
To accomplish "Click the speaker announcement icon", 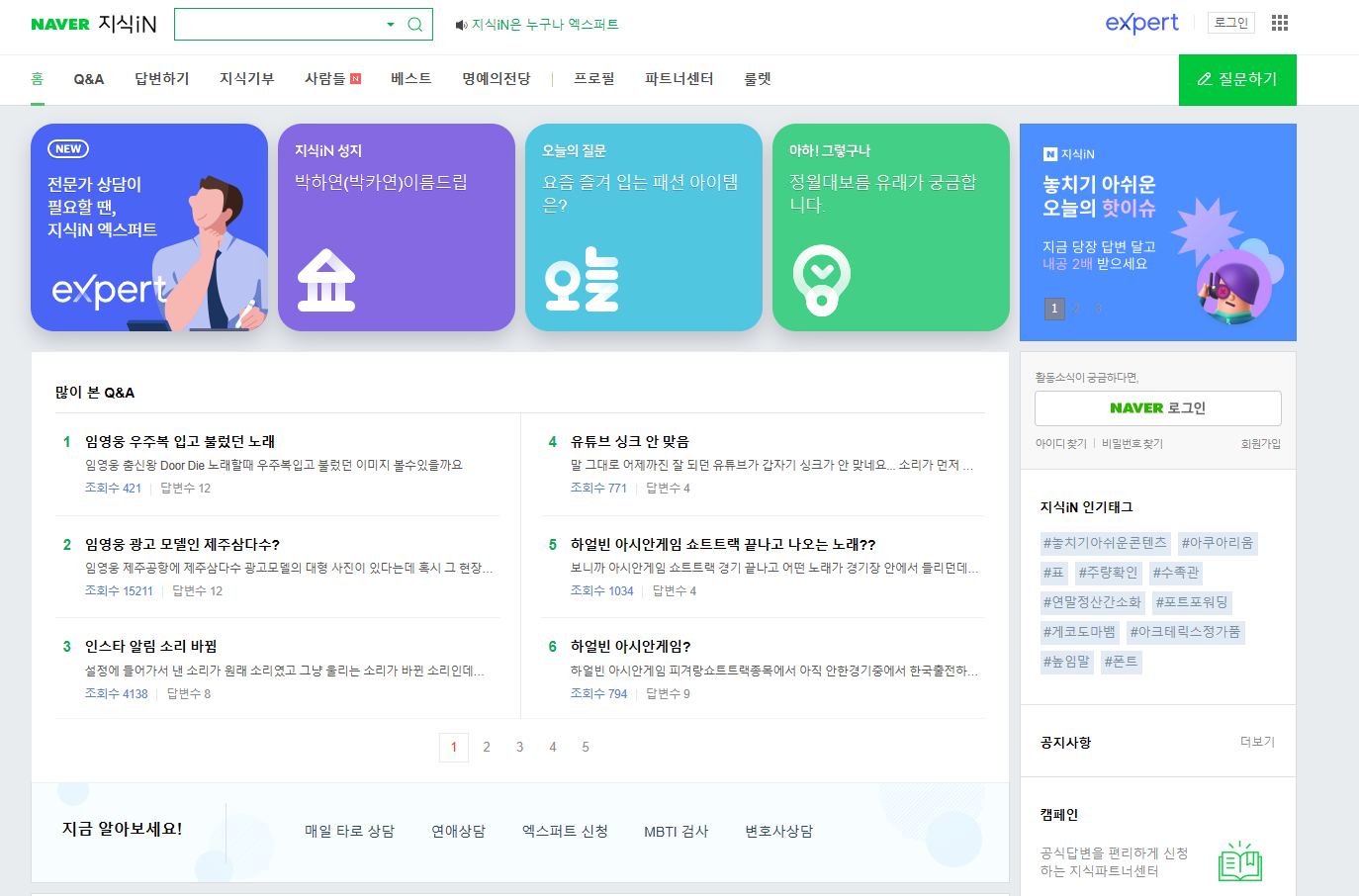I will (x=461, y=25).
